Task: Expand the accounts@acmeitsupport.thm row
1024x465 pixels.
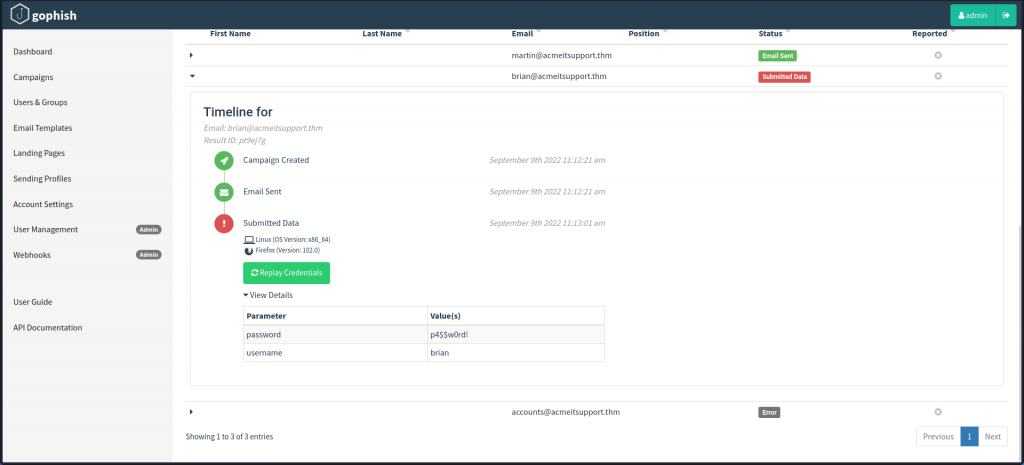Action: click(191, 412)
